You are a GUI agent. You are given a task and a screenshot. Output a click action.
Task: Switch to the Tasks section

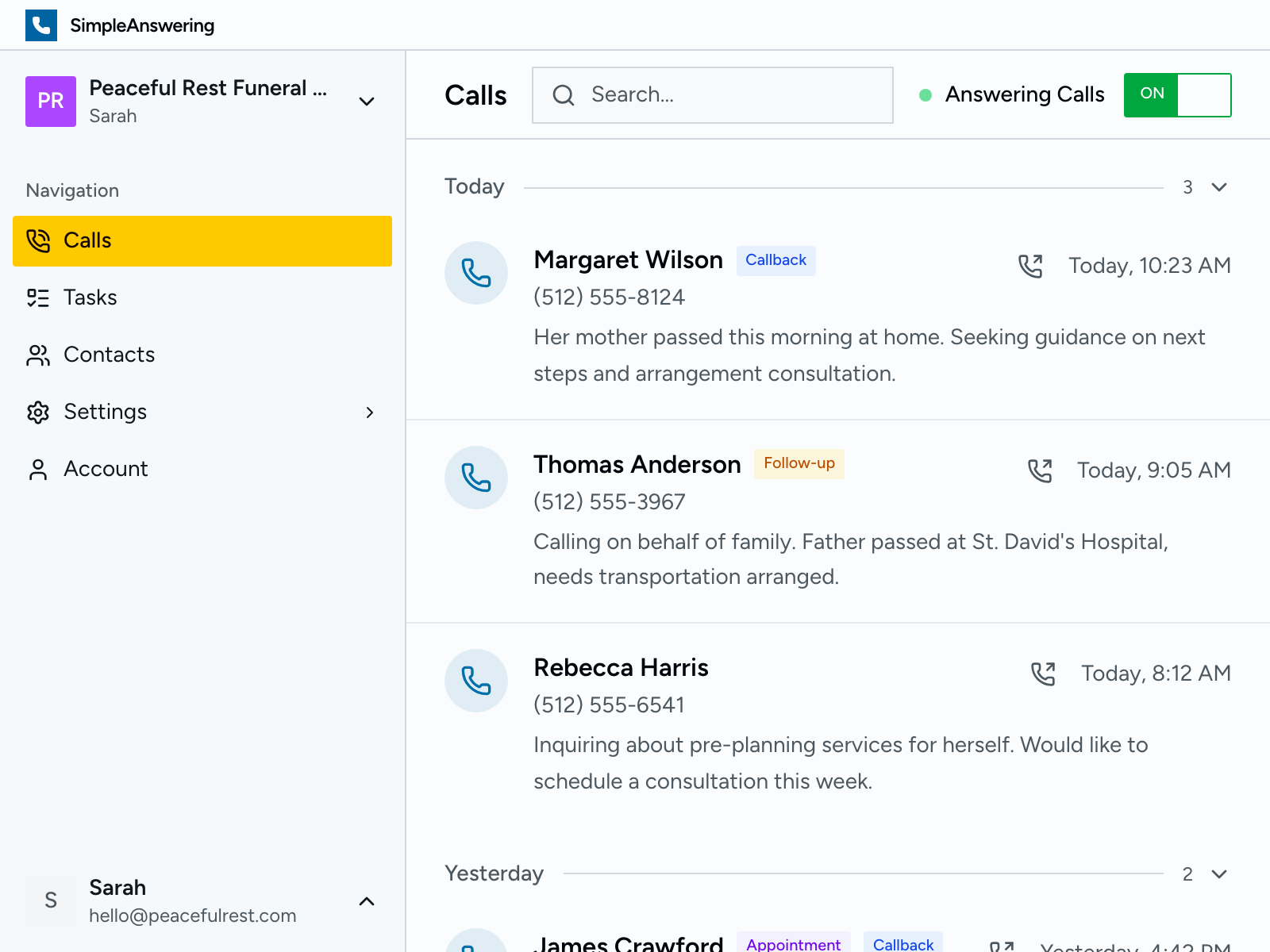90,297
